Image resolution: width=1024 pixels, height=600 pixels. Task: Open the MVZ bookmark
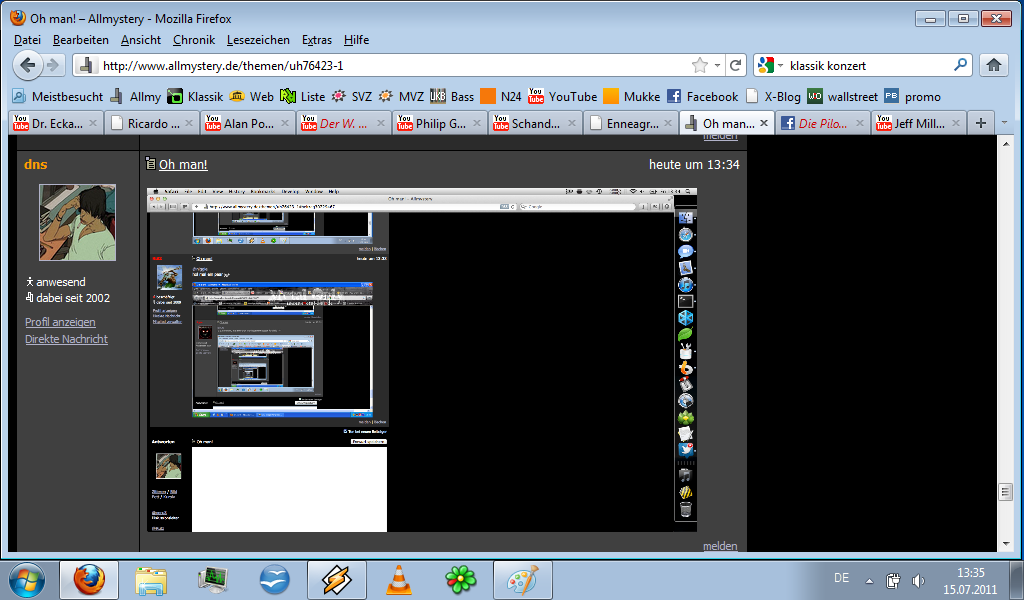coord(401,97)
